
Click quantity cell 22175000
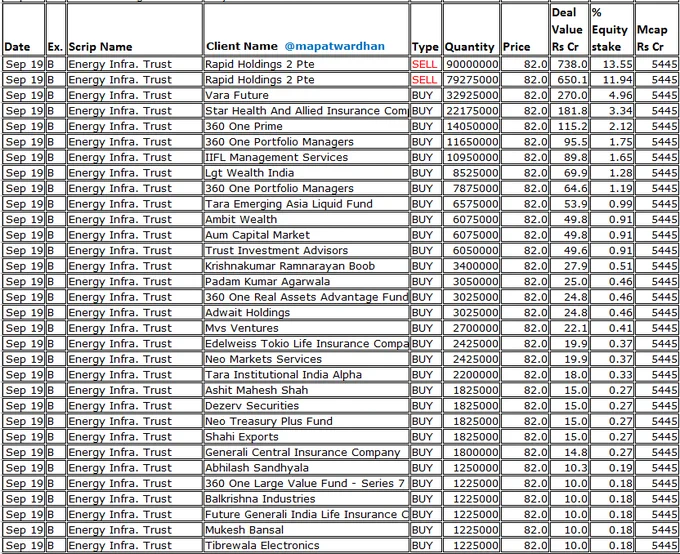(x=471, y=111)
